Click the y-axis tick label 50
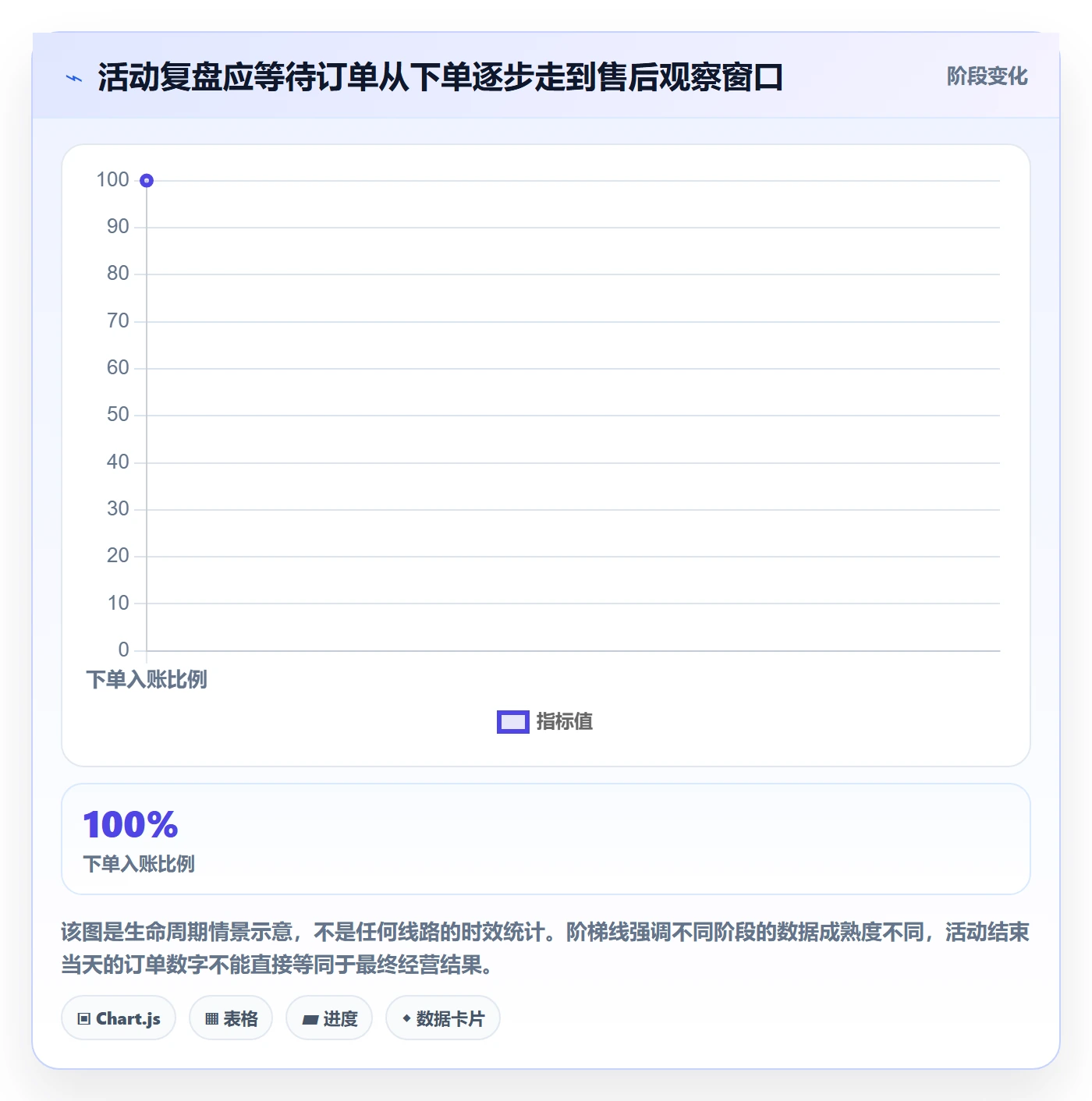Screen dimensions: 1092x1101 pyautogui.click(x=118, y=415)
